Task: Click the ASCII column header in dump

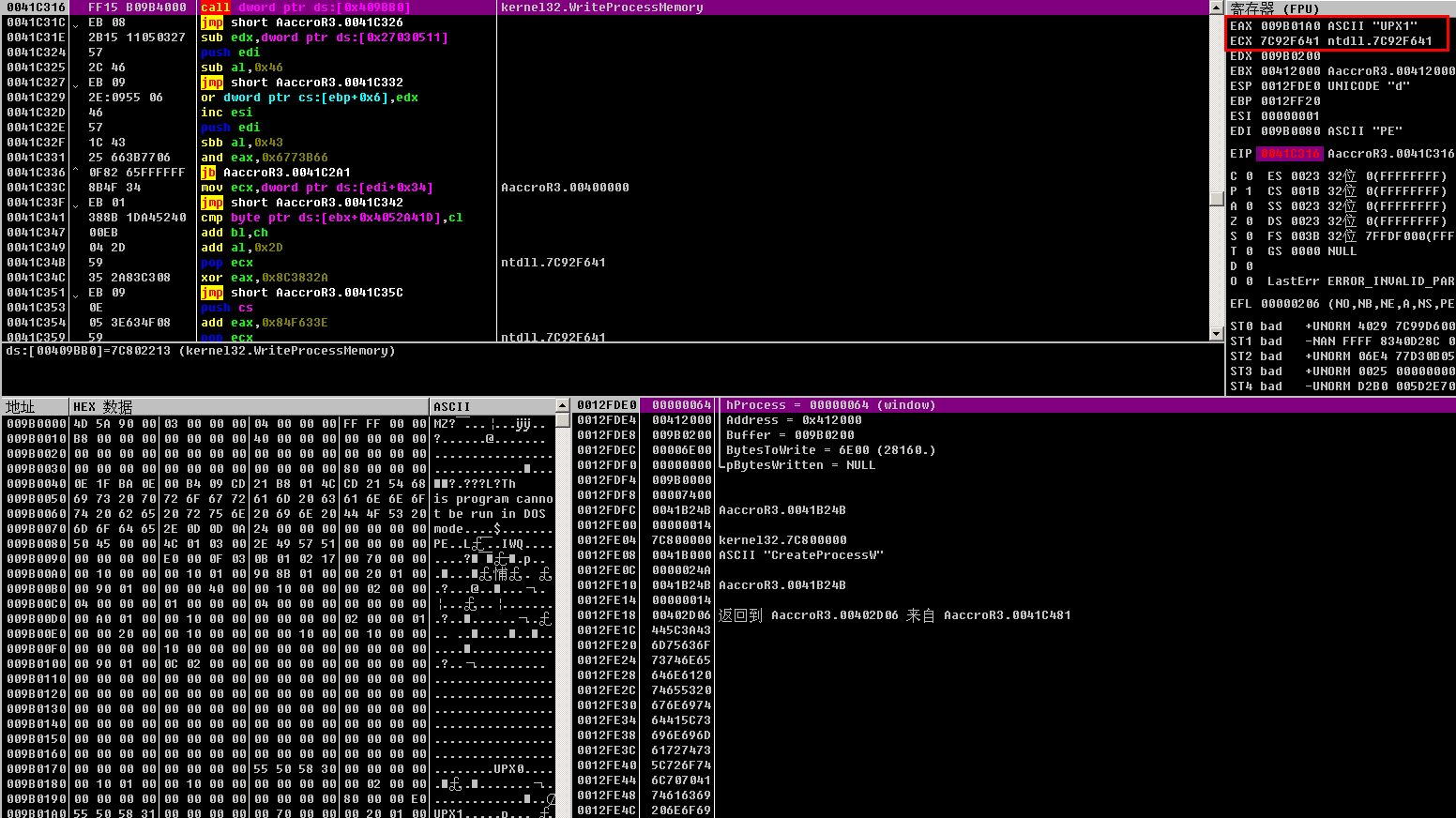Action: [493, 406]
